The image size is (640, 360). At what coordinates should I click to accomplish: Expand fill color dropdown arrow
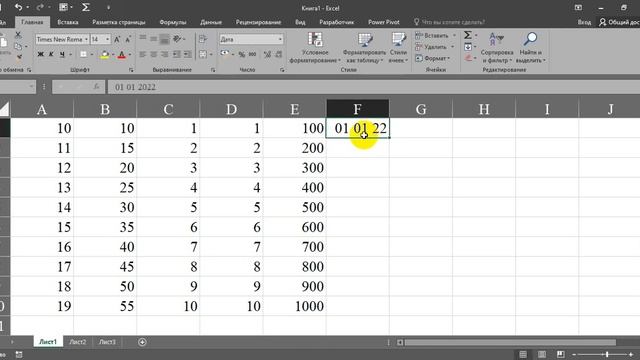coord(113,54)
